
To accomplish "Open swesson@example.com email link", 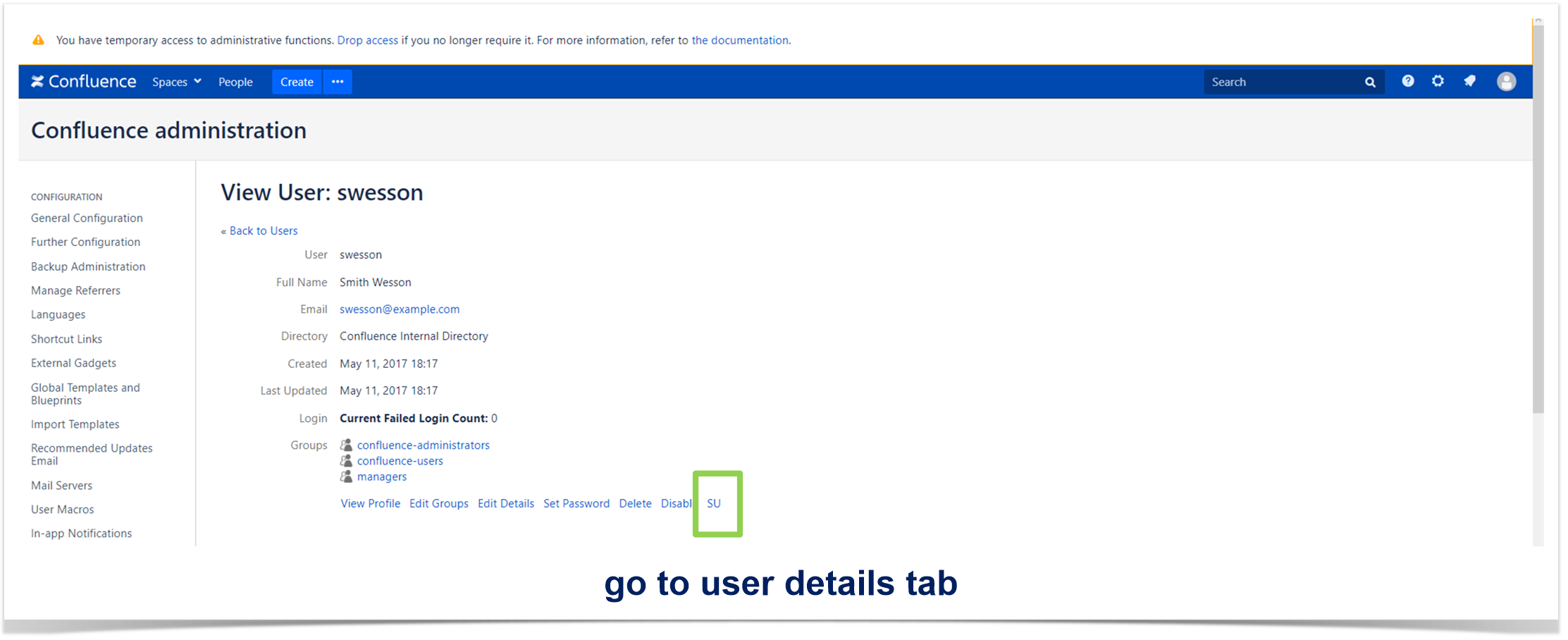I will [x=400, y=309].
